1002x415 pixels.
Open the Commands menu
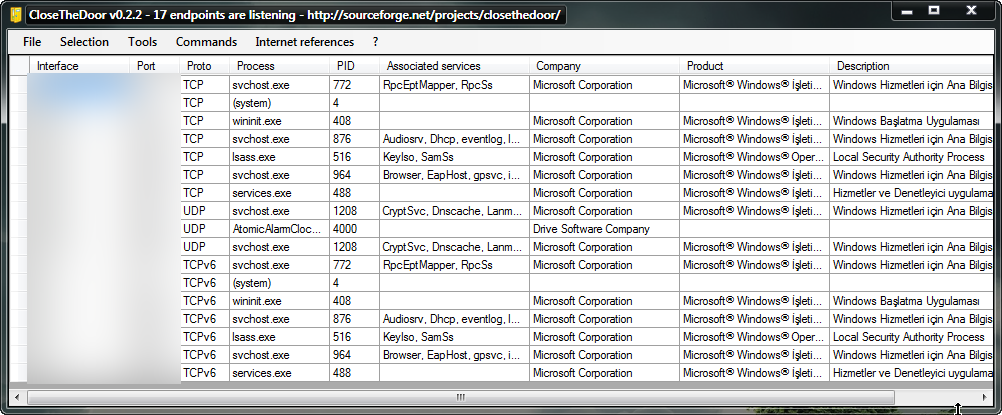(x=206, y=42)
